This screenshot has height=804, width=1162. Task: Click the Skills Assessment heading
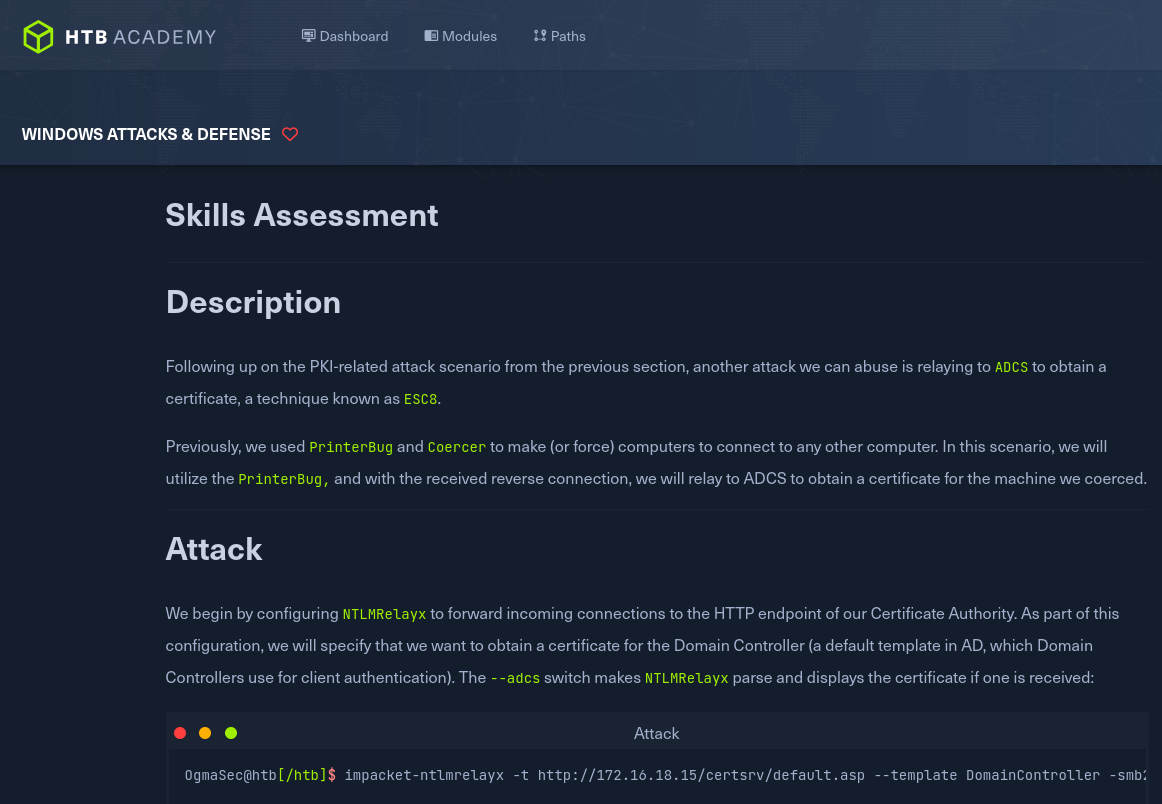coord(302,215)
